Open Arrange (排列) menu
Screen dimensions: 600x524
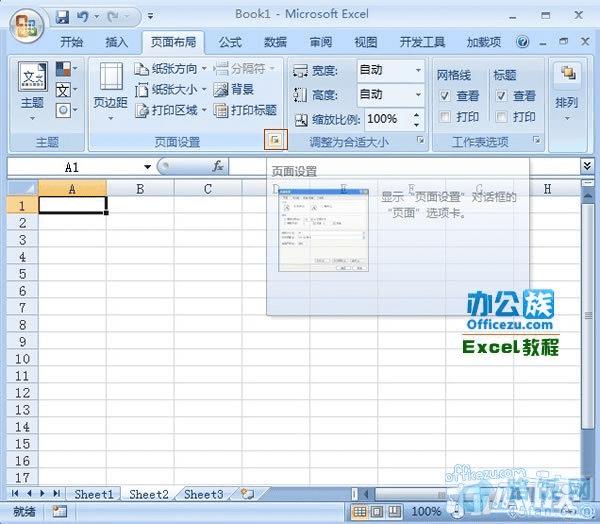[x=567, y=92]
